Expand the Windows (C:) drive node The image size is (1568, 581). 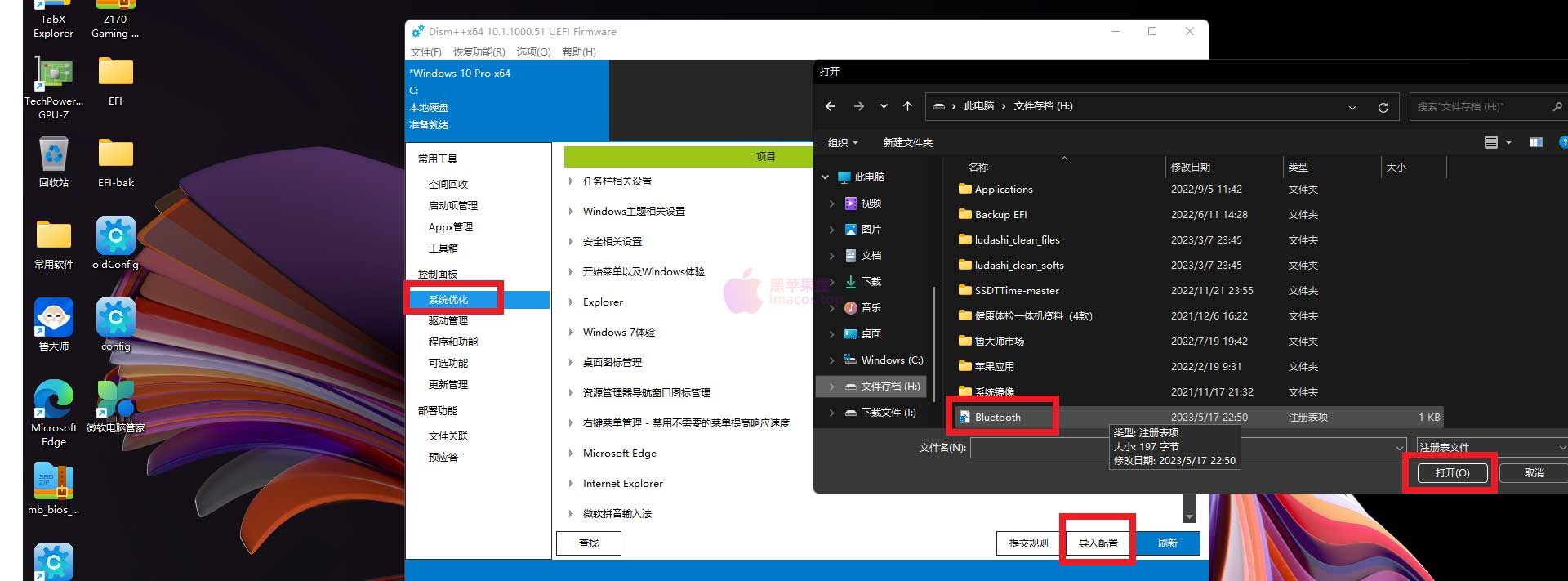click(831, 360)
